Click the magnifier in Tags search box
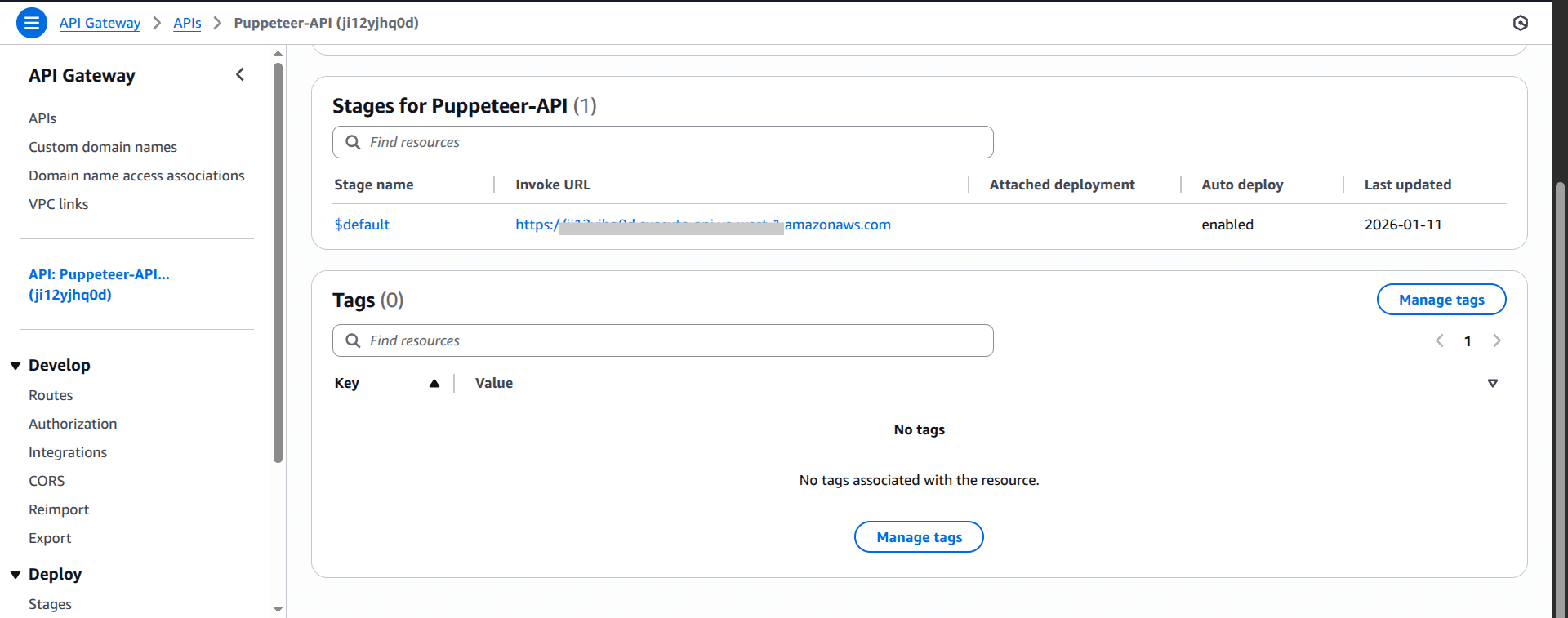The height and width of the screenshot is (618, 1568). click(x=353, y=340)
